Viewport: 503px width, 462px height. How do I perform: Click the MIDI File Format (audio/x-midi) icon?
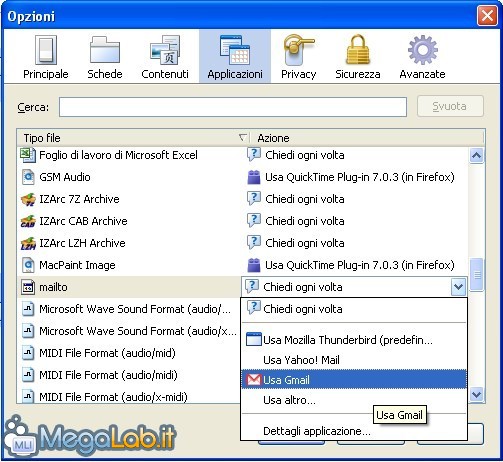coord(28,396)
